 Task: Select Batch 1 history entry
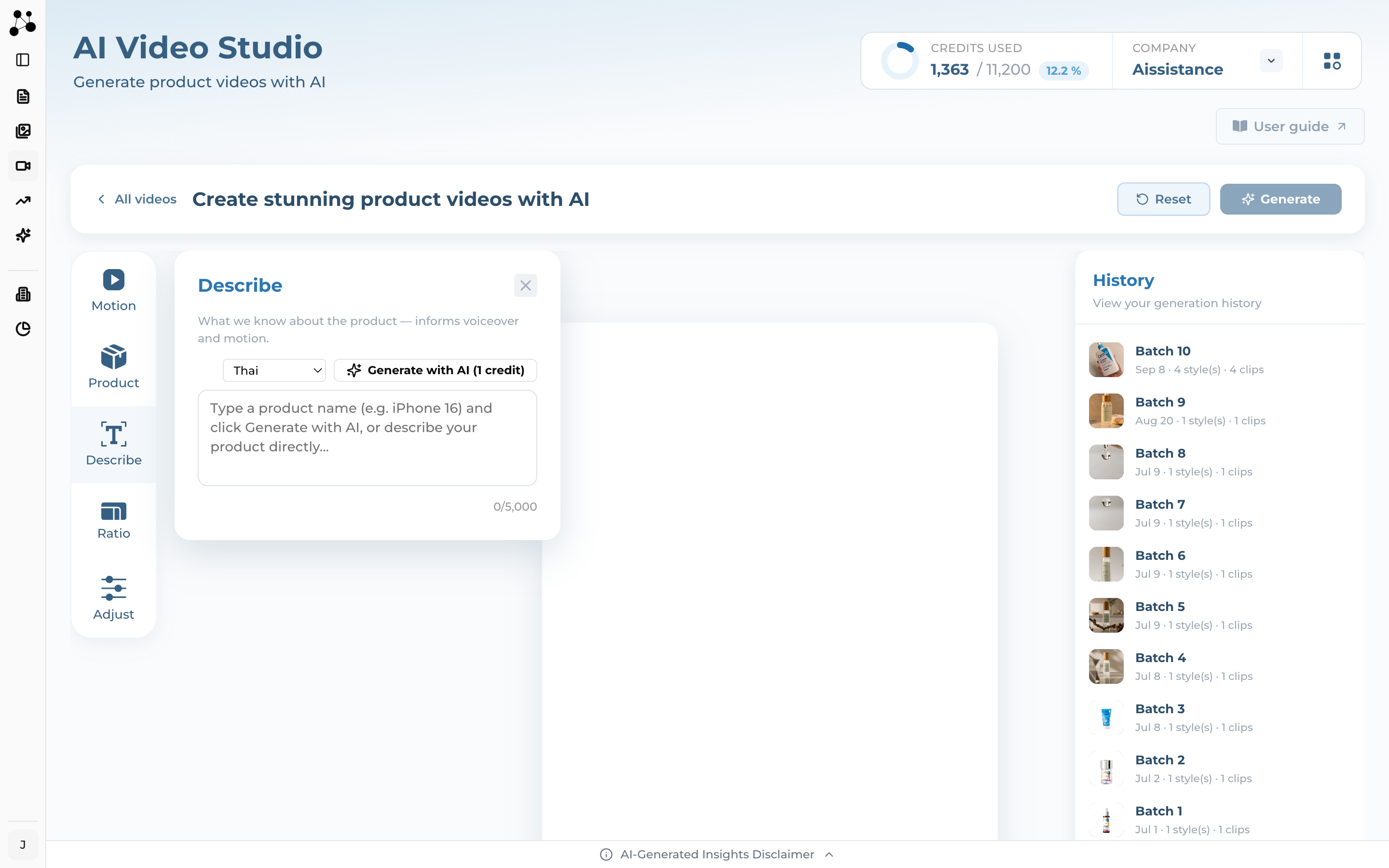click(x=1220, y=820)
